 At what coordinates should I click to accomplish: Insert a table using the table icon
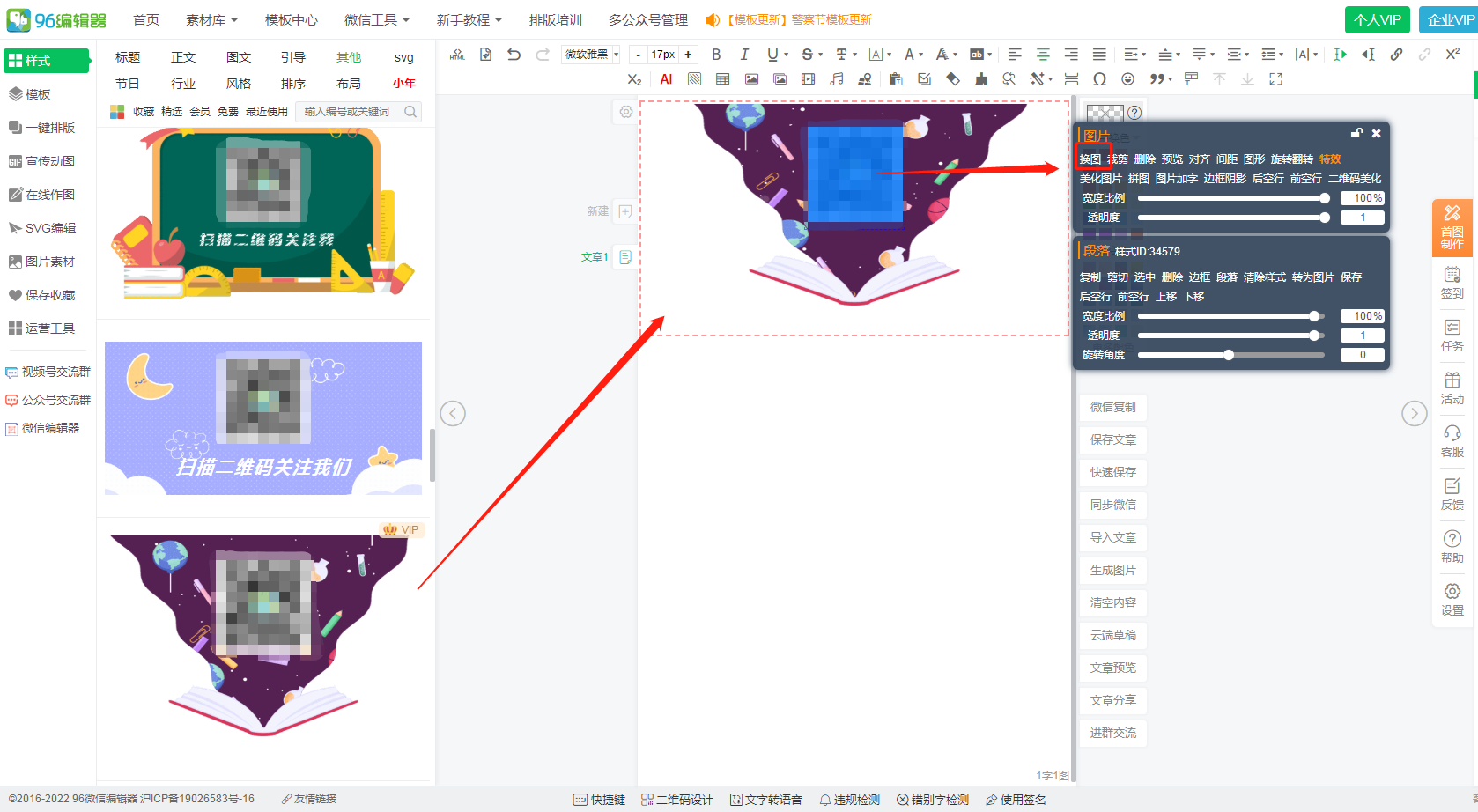(x=723, y=79)
